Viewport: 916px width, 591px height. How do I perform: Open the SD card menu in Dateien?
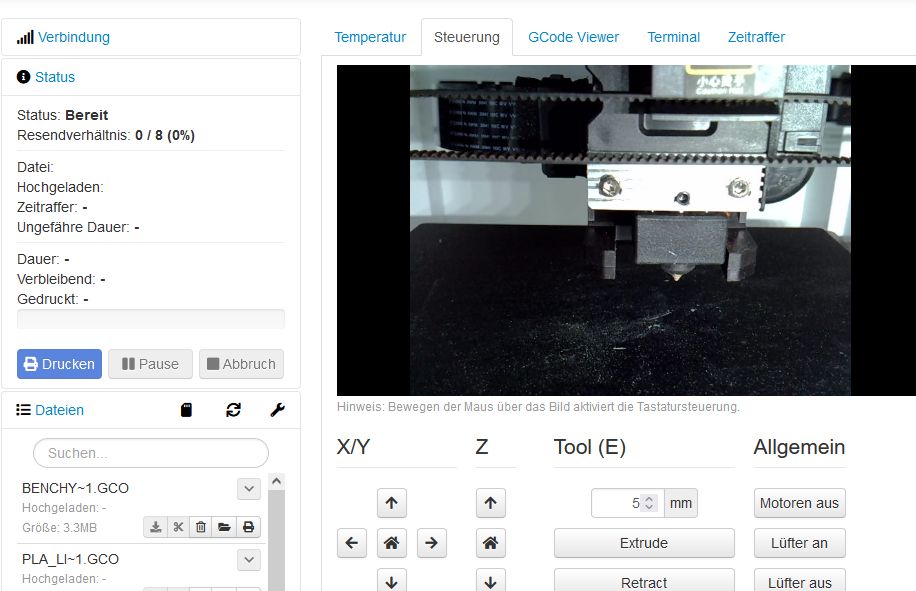coord(186,410)
